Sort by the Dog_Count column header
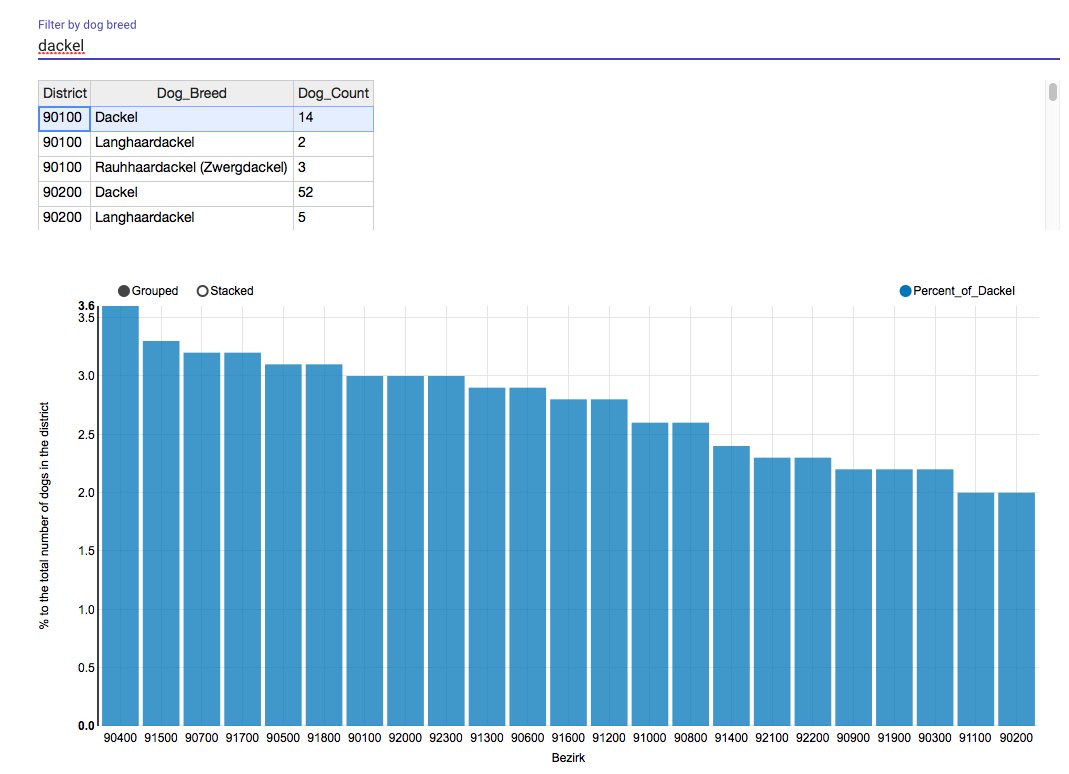 (333, 93)
